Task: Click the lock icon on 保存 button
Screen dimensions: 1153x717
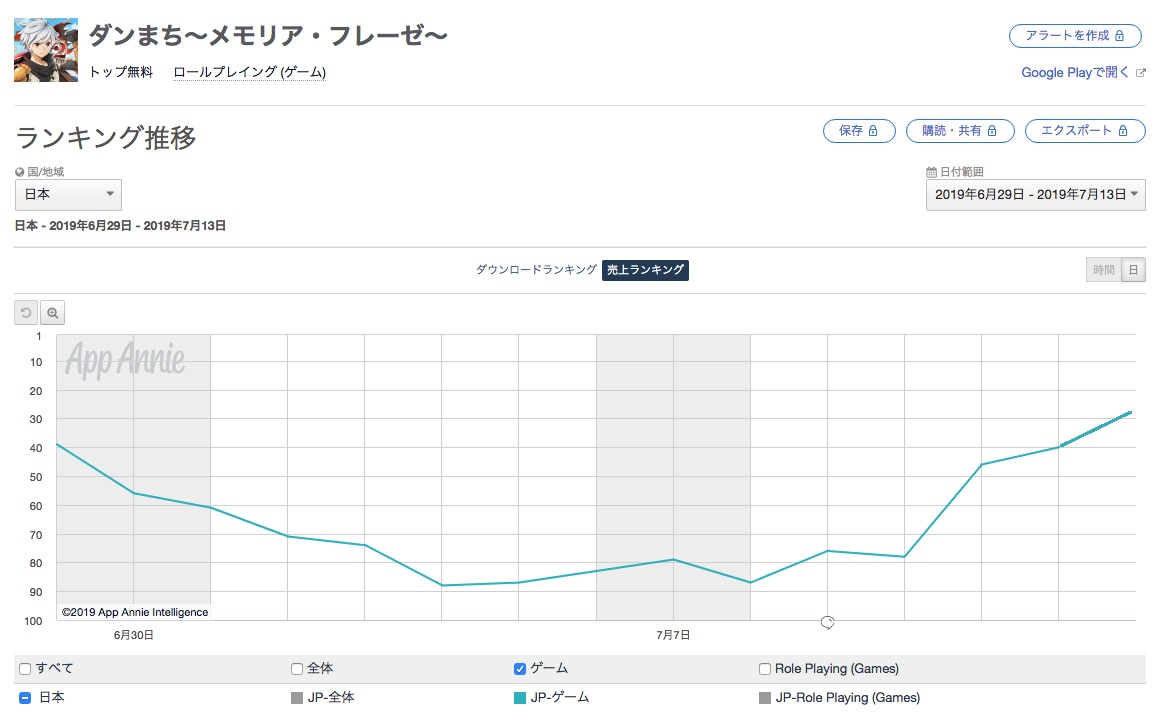Action: click(x=873, y=131)
